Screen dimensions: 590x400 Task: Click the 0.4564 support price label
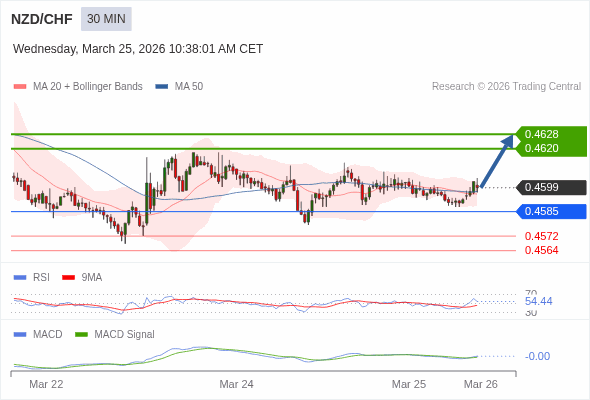pos(541,250)
